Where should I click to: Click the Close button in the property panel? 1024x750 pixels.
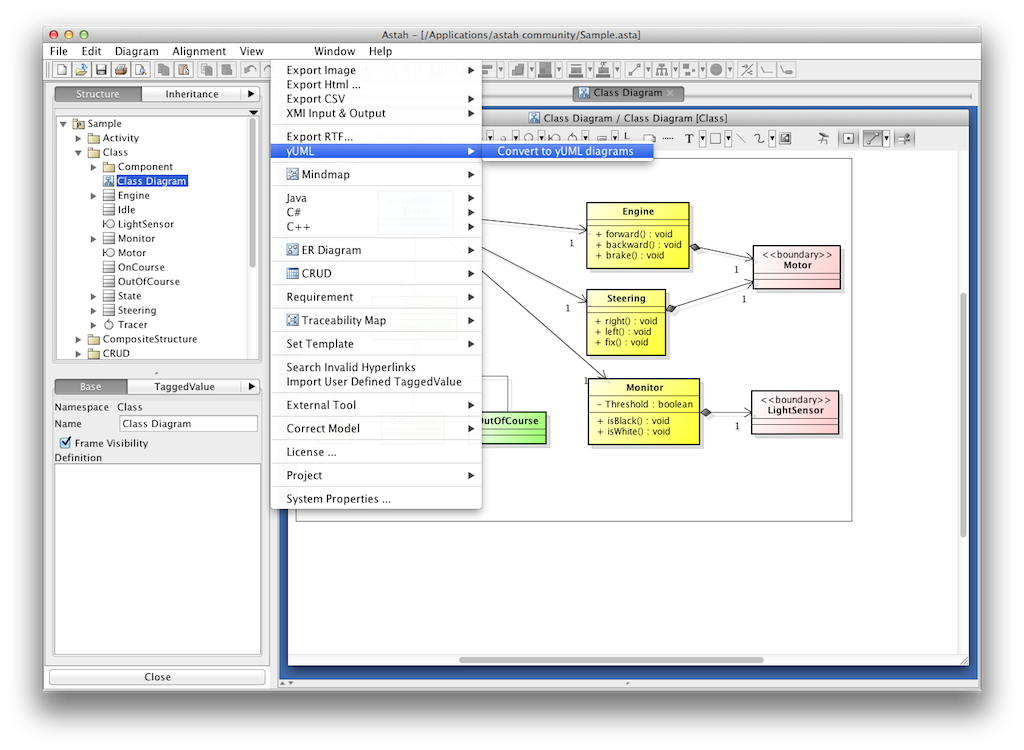[x=157, y=677]
